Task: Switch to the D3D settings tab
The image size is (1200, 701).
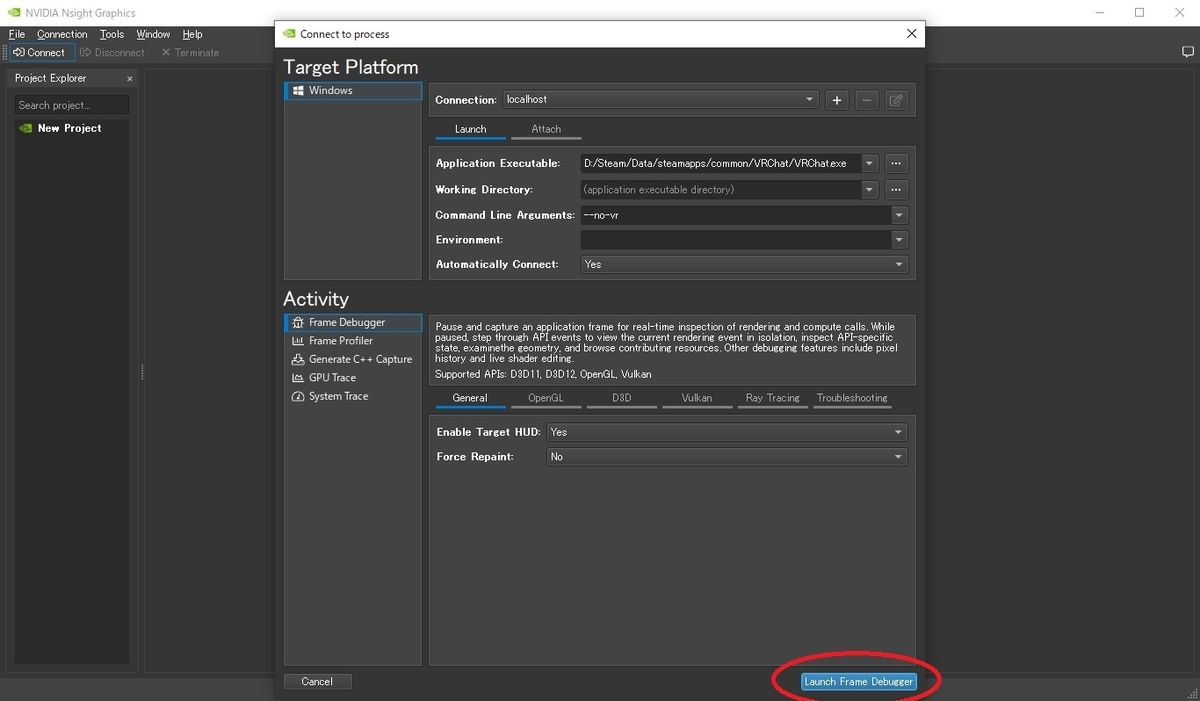Action: click(x=622, y=398)
